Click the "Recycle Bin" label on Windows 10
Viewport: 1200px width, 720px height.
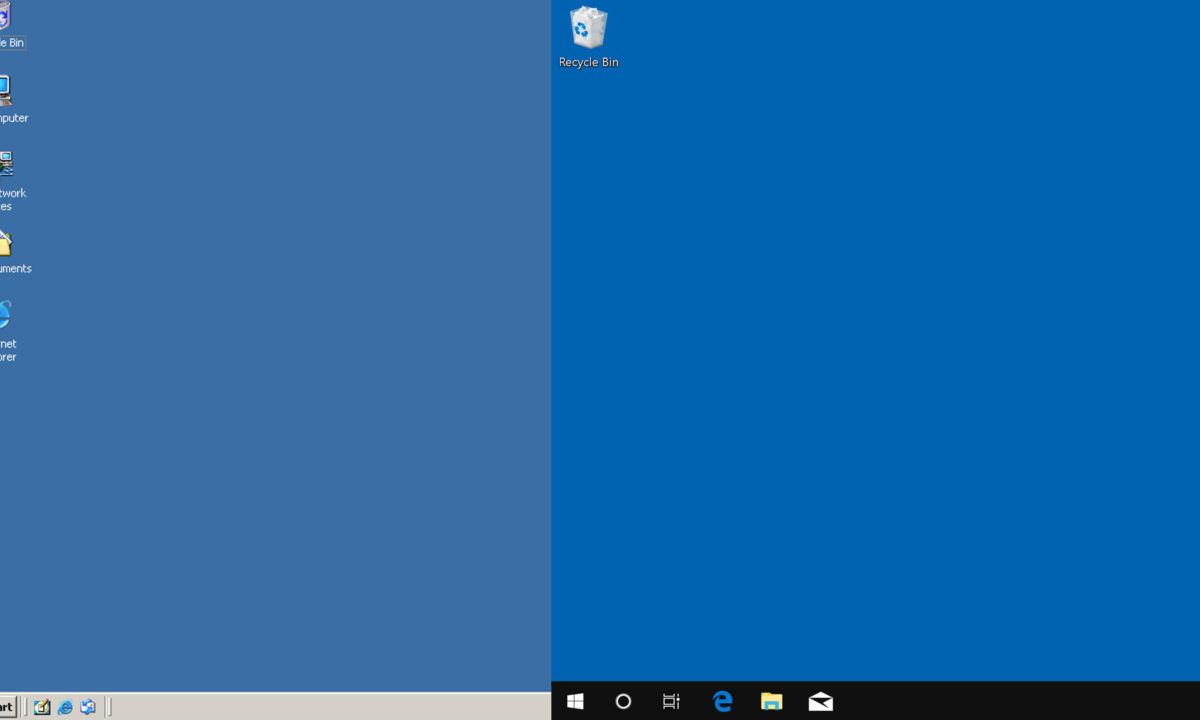[x=588, y=62]
